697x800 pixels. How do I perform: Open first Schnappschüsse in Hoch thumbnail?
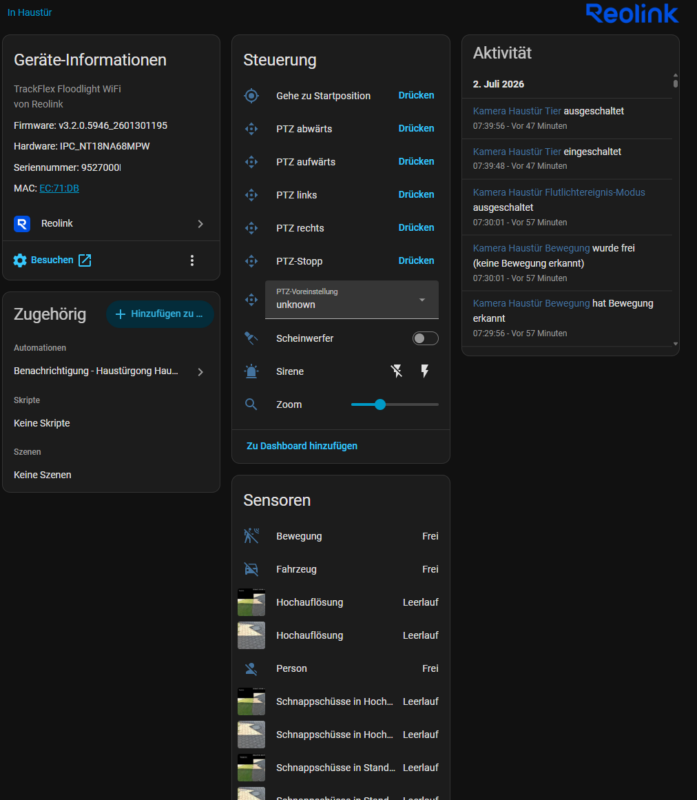(251, 702)
